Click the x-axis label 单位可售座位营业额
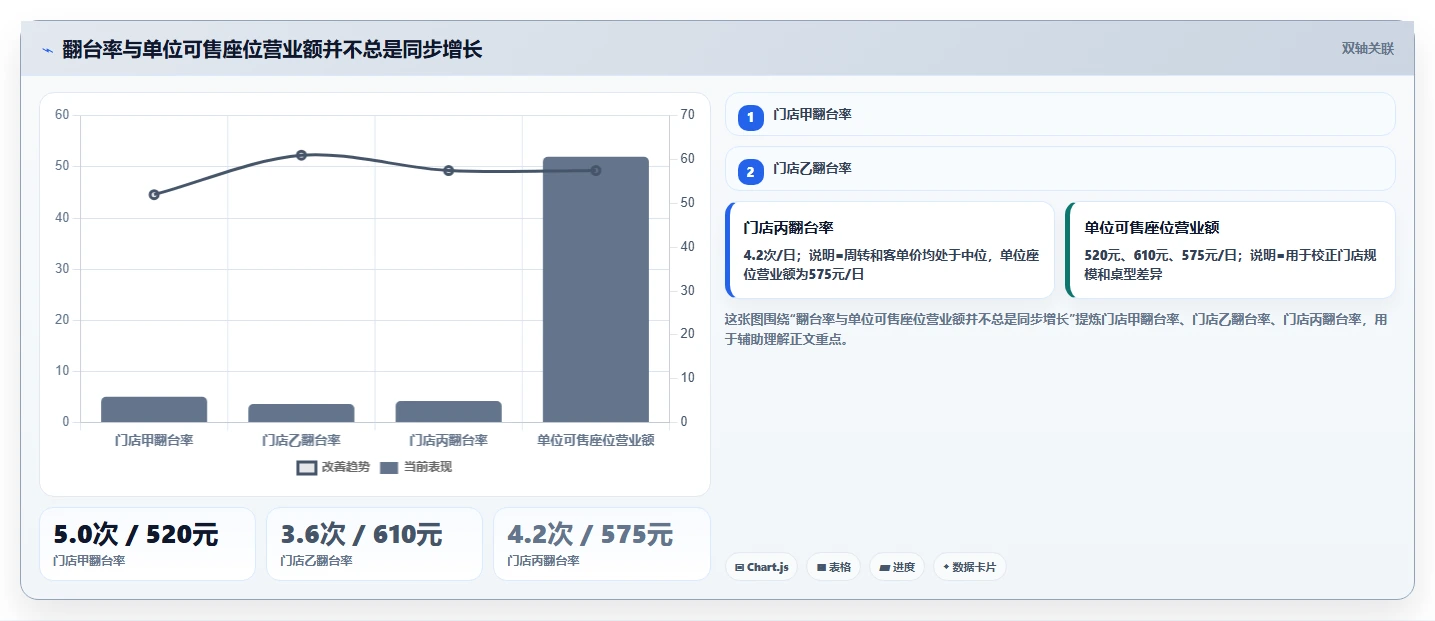This screenshot has height=621, width=1435. (596, 440)
